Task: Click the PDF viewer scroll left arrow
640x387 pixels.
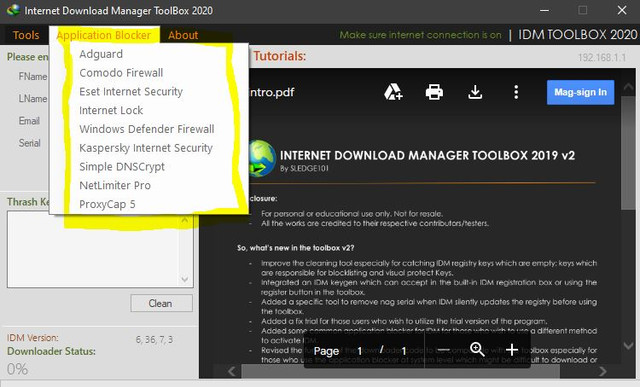Action: pos(231,371)
